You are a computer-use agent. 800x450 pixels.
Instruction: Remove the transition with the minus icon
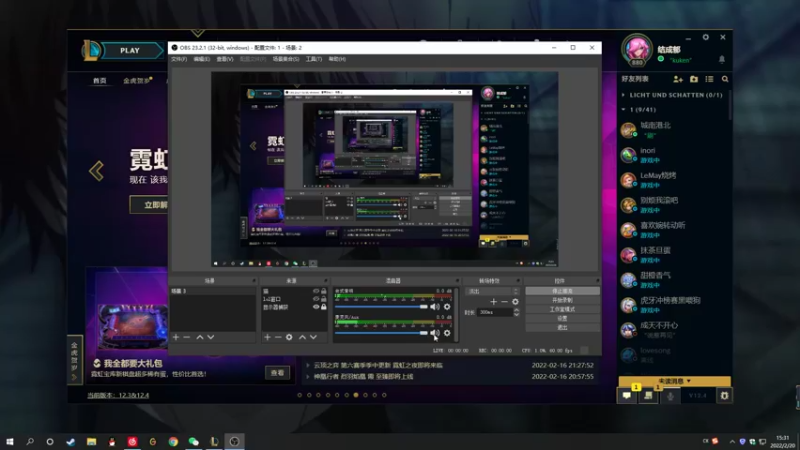tap(504, 302)
